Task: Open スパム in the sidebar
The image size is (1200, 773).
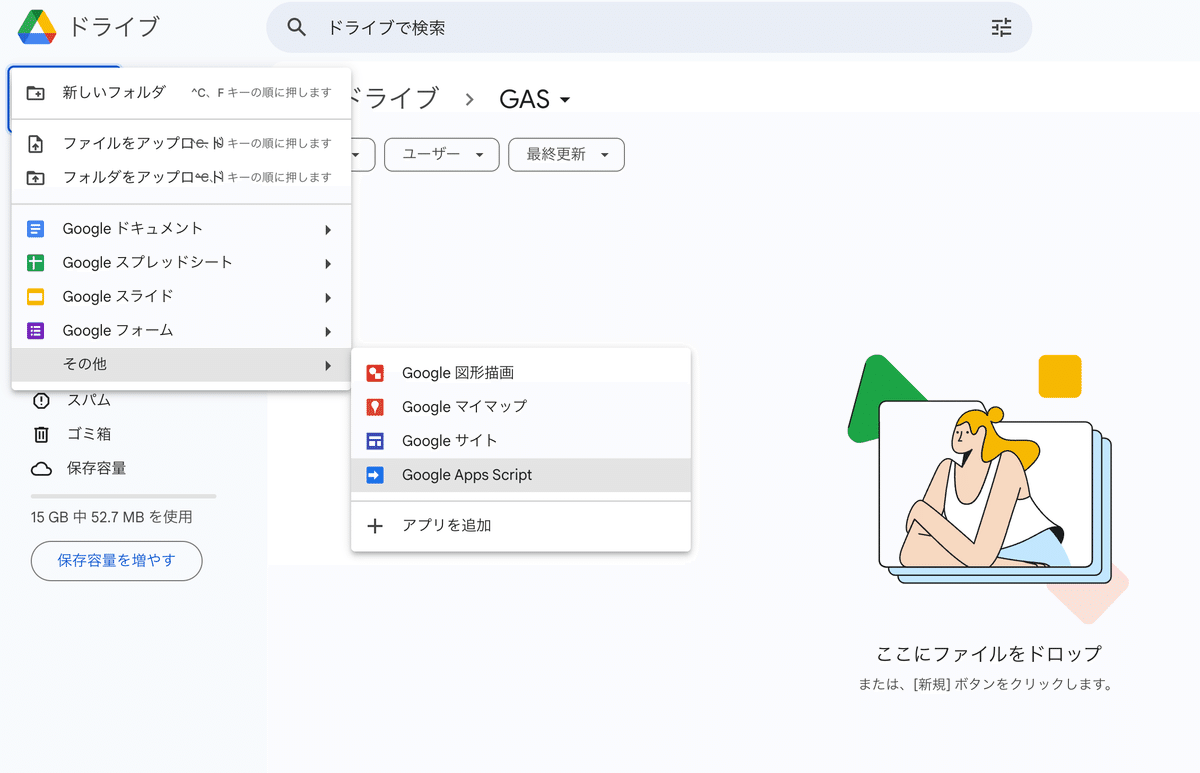Action: [89, 401]
